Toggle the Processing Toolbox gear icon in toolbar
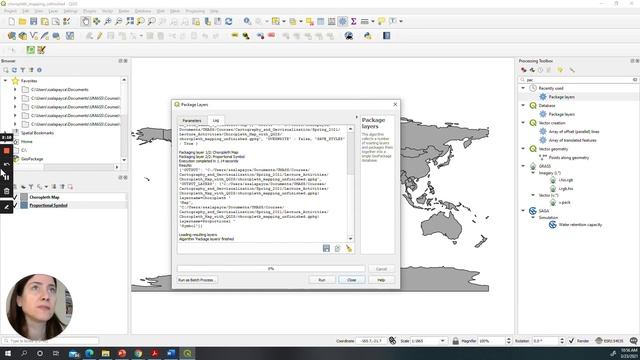640x360 pixels. pos(342,21)
